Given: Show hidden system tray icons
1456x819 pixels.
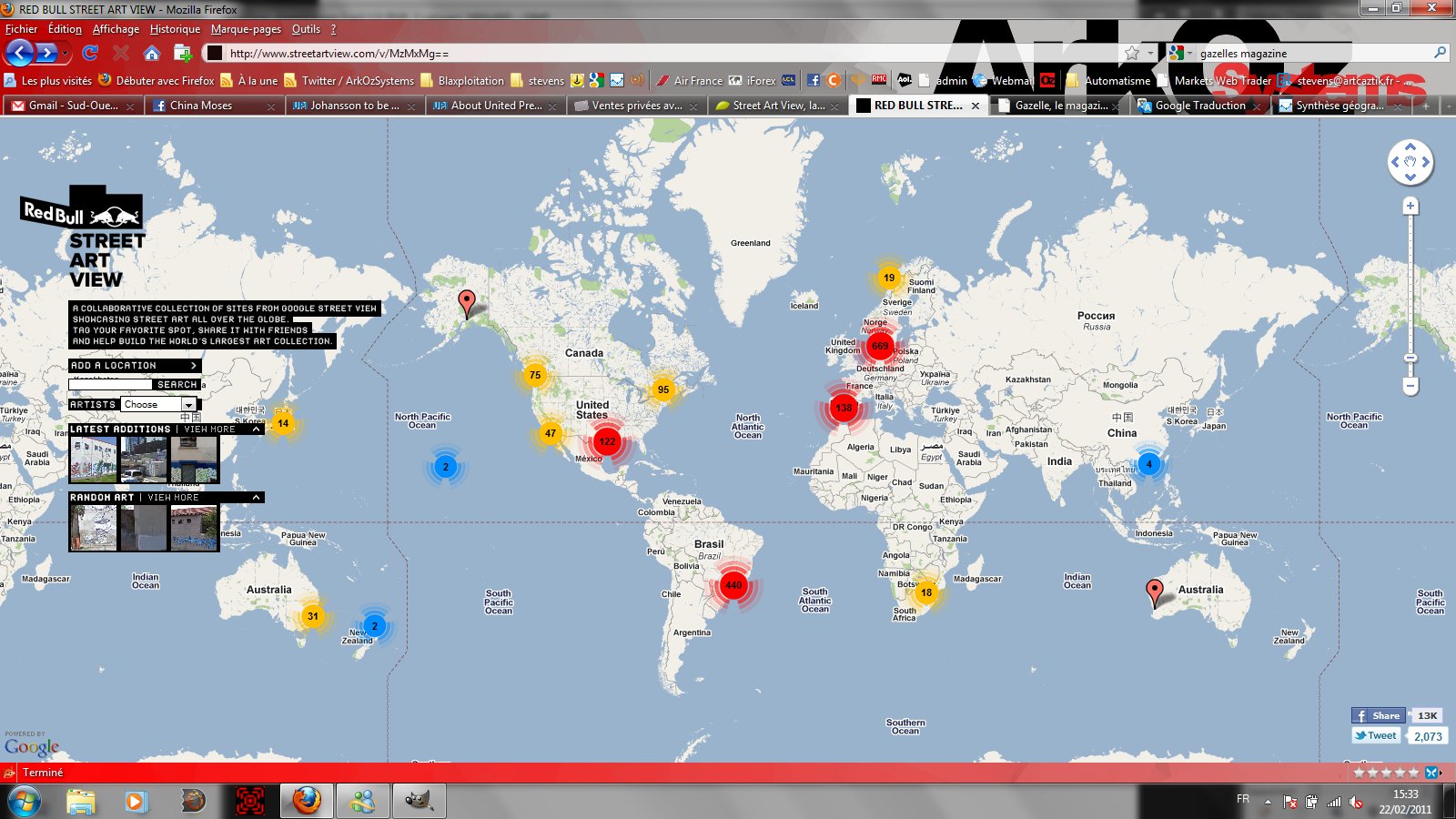Looking at the screenshot, I should click(1268, 802).
